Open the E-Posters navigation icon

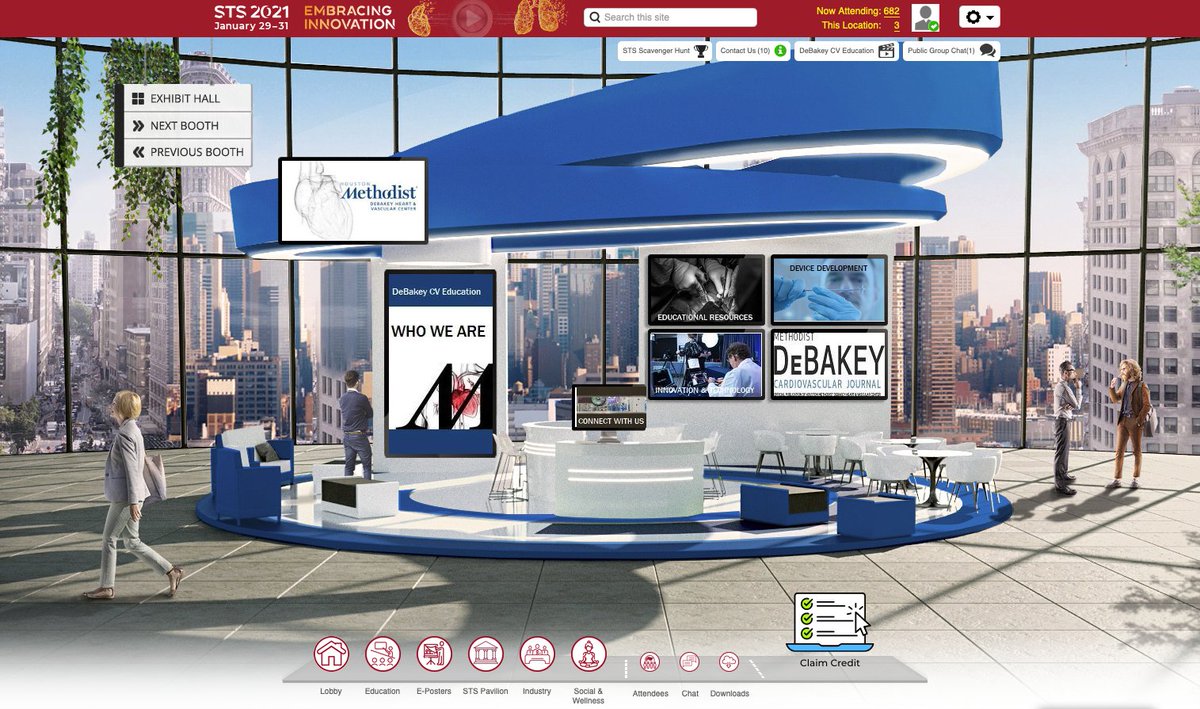(434, 654)
